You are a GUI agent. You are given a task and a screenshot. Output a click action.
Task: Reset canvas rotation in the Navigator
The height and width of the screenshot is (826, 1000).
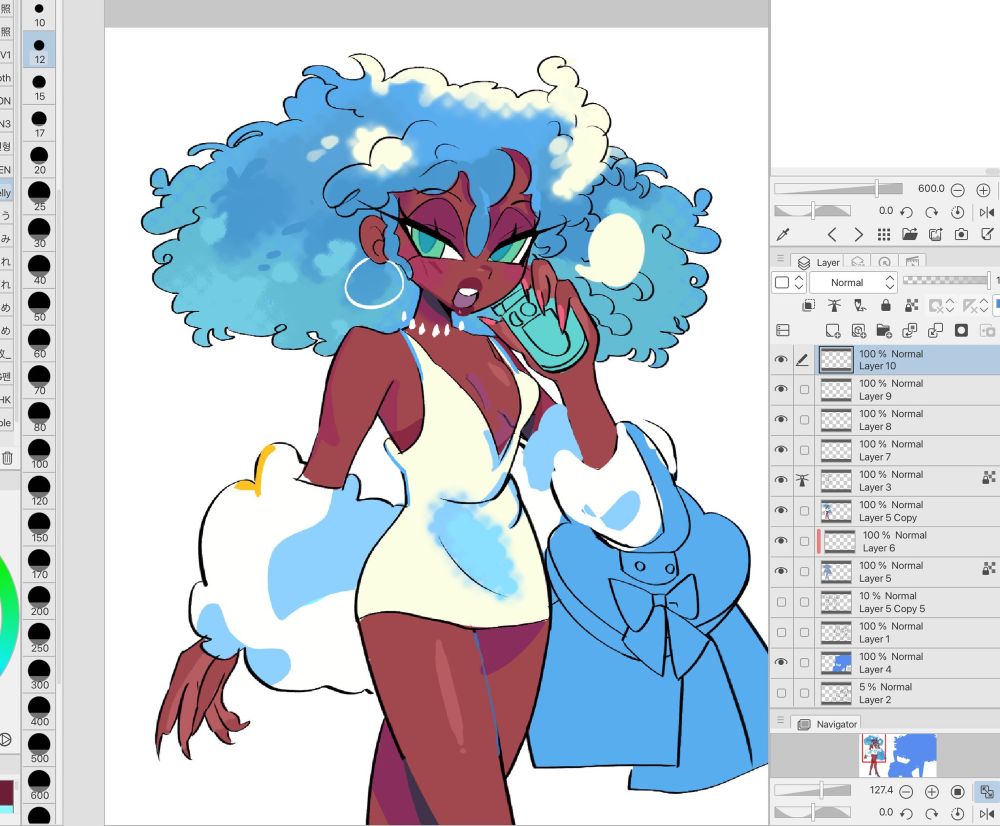(957, 813)
